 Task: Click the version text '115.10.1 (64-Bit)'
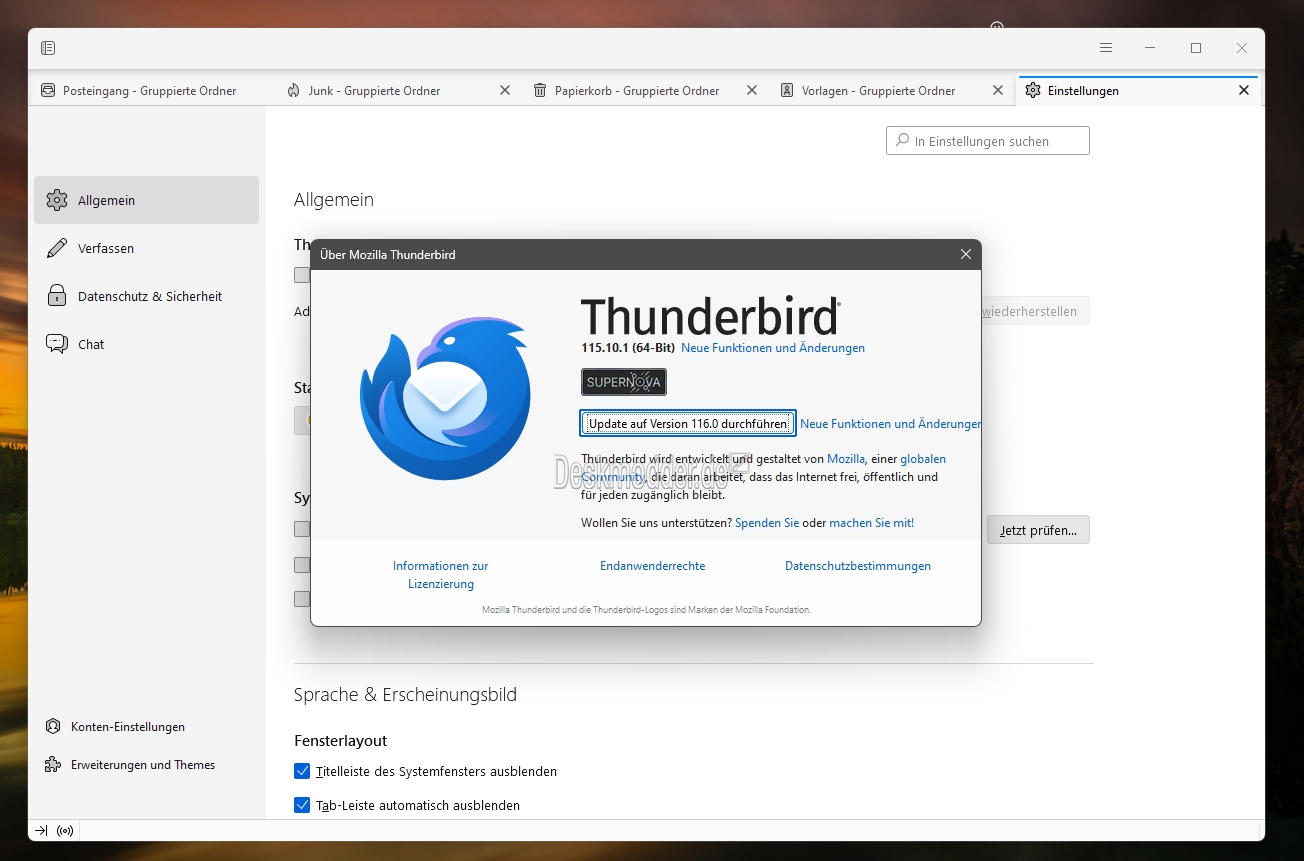628,348
